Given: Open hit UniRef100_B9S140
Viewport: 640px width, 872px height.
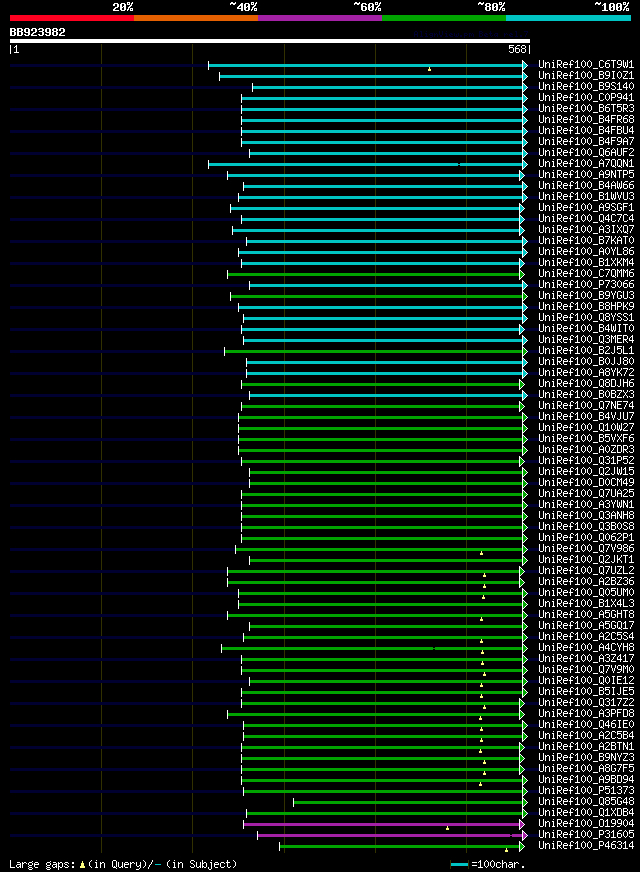Looking at the screenshot, I should 586,87.
